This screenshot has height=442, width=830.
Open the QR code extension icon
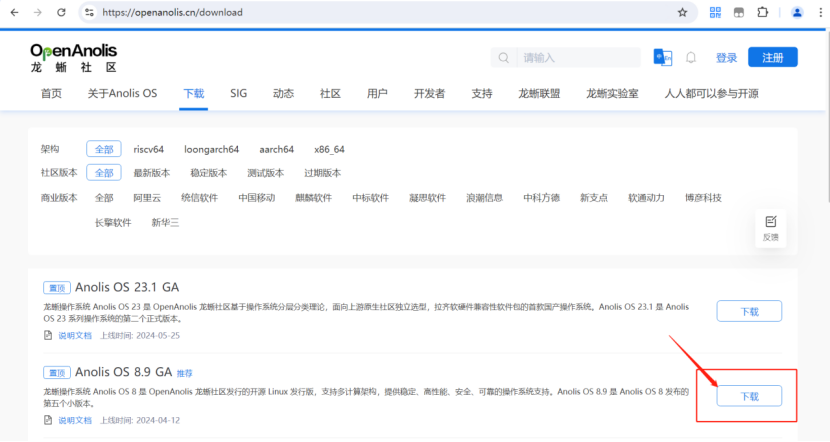point(715,12)
